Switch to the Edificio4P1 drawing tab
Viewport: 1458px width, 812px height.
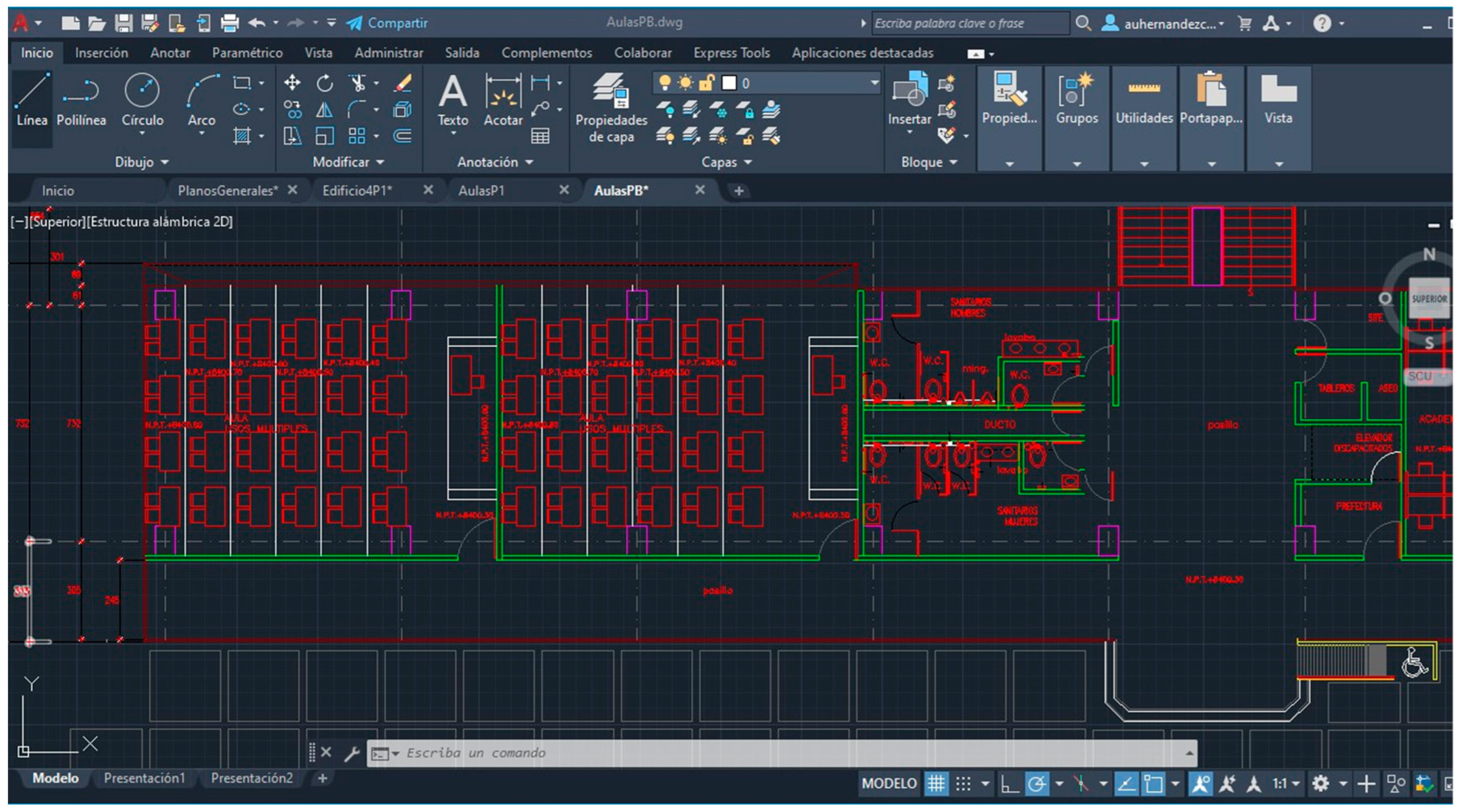[357, 191]
